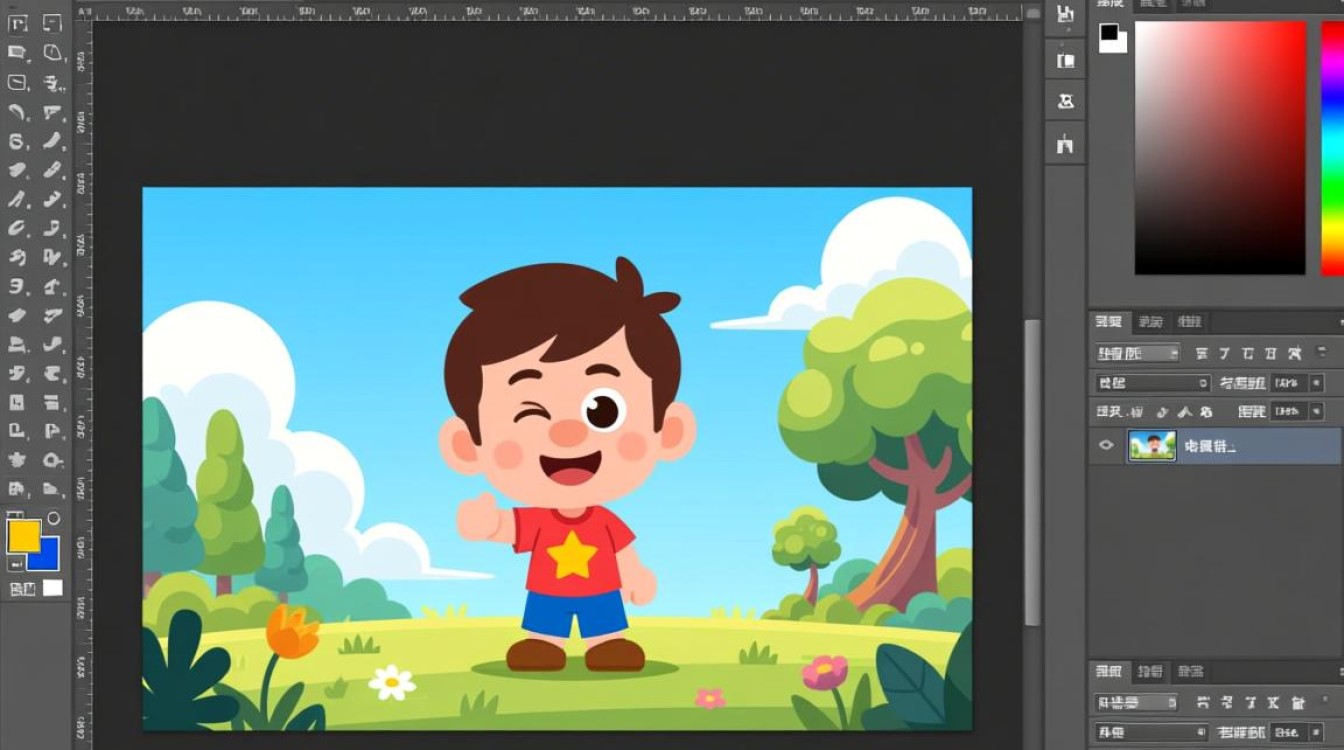
Task: Switch to the second tab of the Layers panel group
Action: (1150, 321)
